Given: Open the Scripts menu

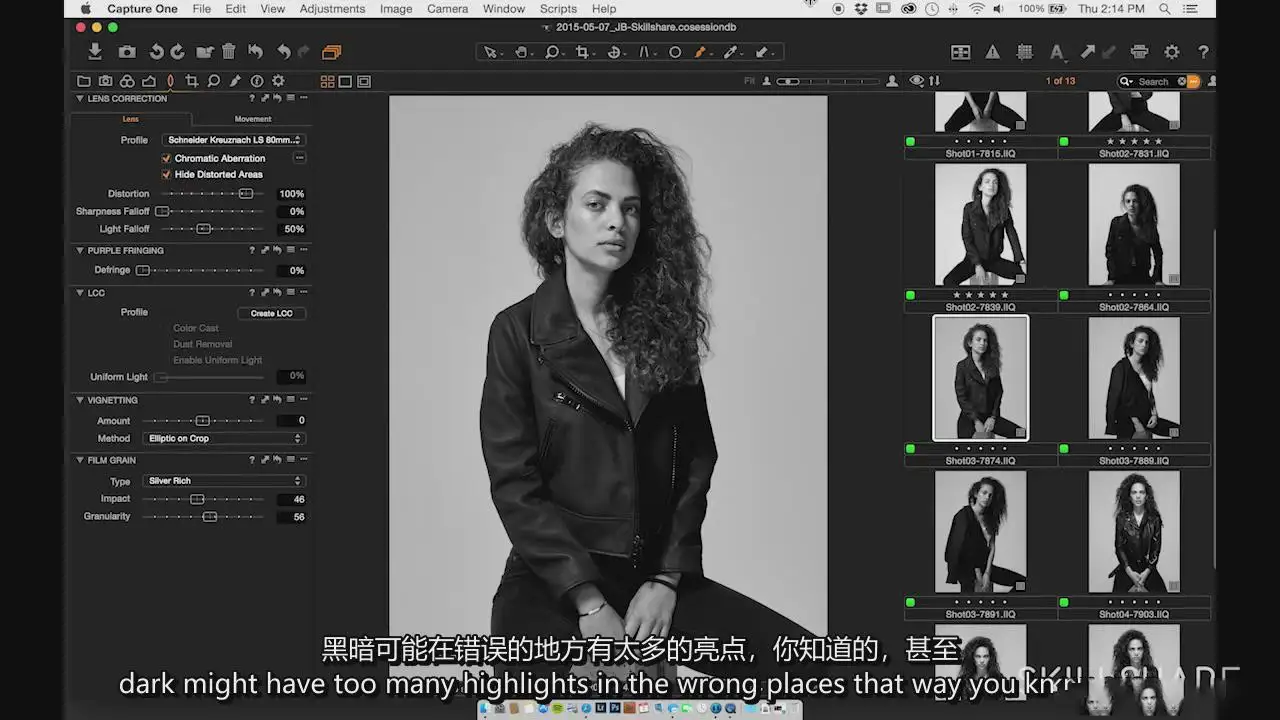Looking at the screenshot, I should pyautogui.click(x=558, y=9).
